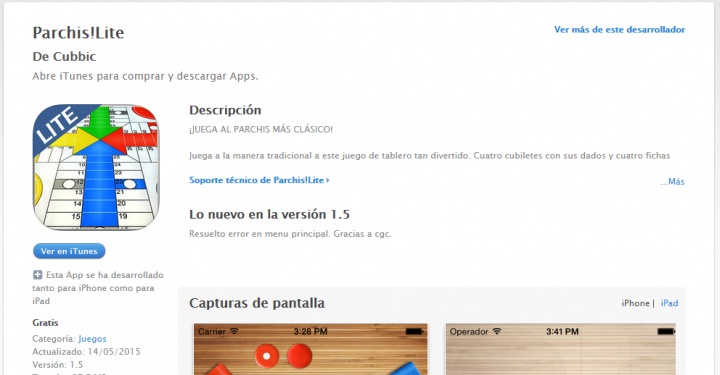Open the Parchis!Lite app icon

click(x=96, y=168)
